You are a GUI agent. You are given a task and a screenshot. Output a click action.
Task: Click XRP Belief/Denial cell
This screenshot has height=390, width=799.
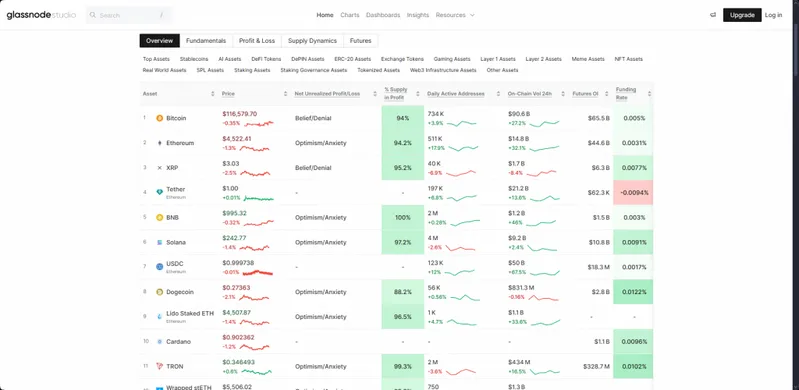[313, 168]
